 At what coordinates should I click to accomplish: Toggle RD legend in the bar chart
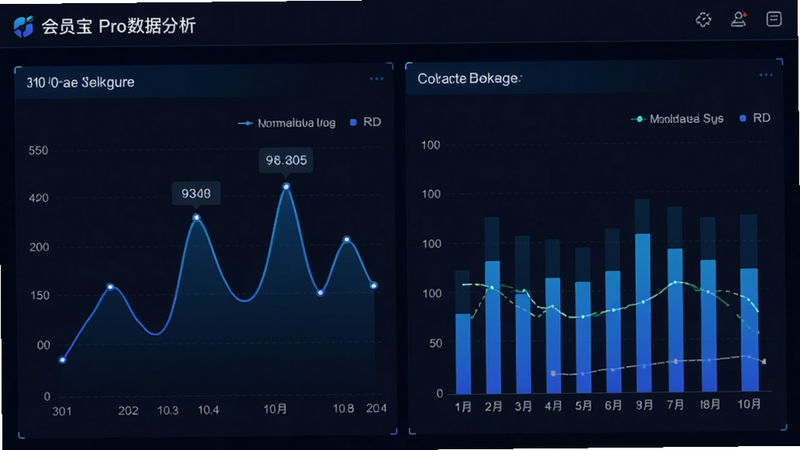(x=755, y=118)
